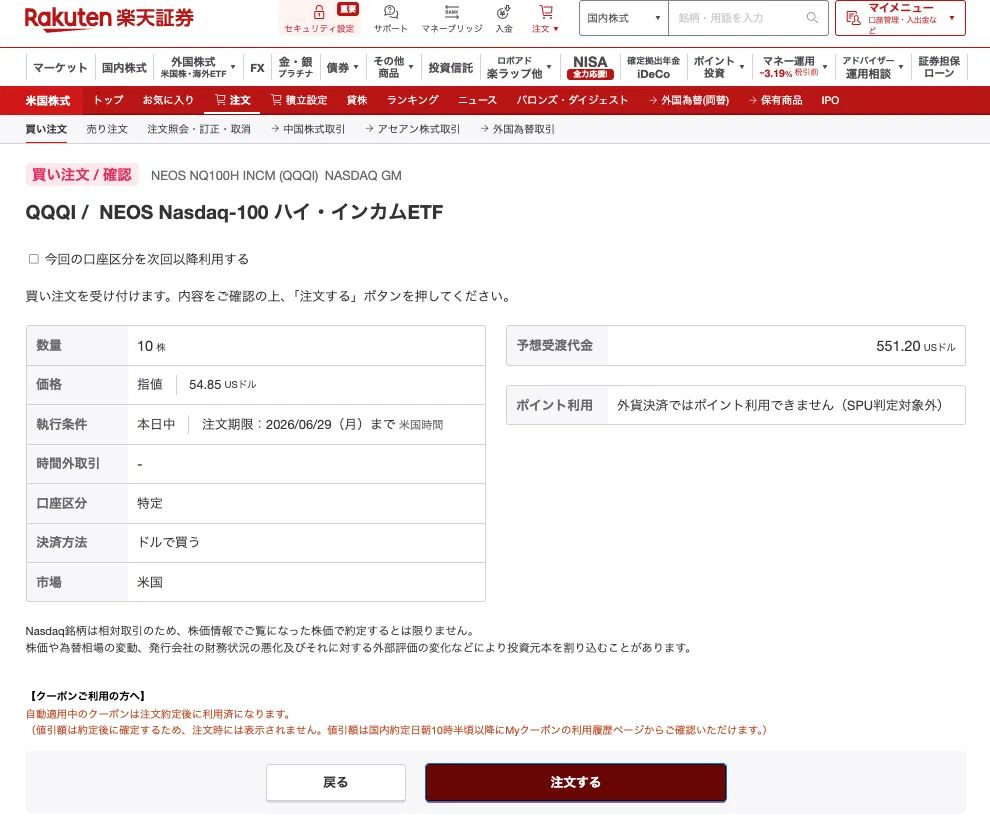The image size is (990, 827).
Task: Follow the アセアン株式取引 link
Action: pos(413,129)
